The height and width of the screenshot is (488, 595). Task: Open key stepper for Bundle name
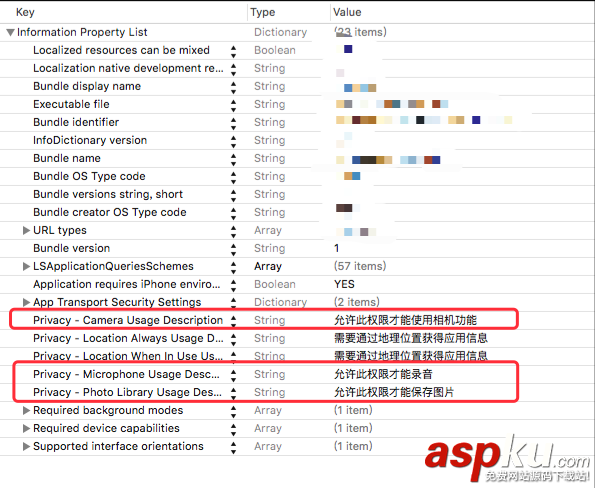[233, 159]
